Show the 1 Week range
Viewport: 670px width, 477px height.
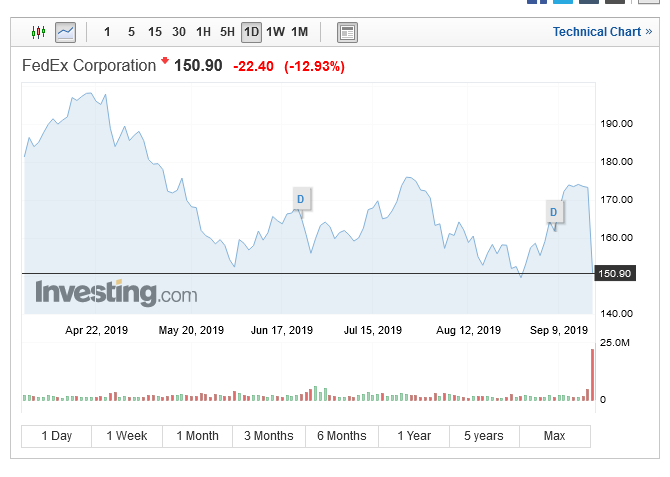click(127, 436)
